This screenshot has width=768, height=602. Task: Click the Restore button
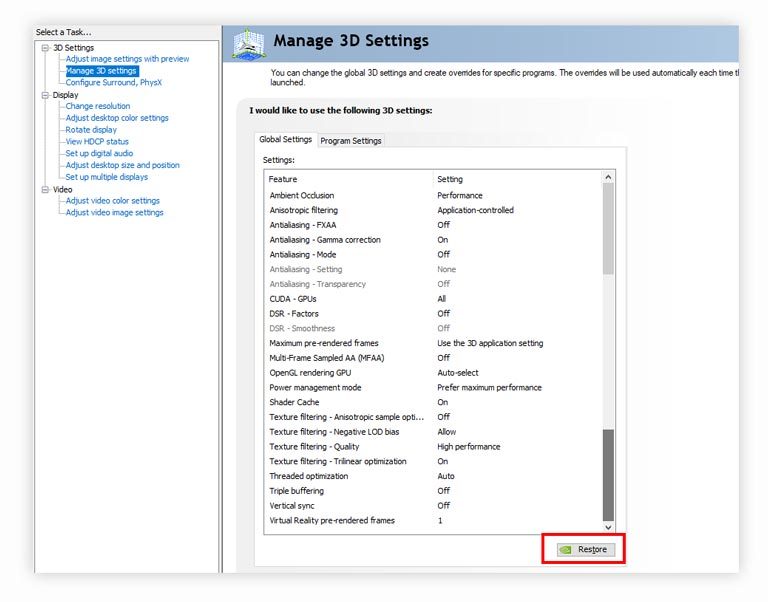[585, 549]
